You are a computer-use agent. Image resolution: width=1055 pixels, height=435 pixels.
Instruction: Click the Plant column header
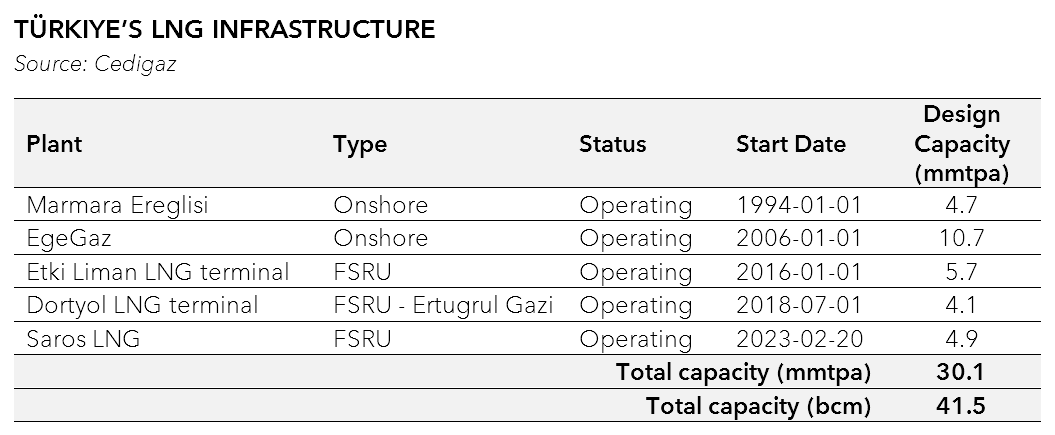coord(54,144)
